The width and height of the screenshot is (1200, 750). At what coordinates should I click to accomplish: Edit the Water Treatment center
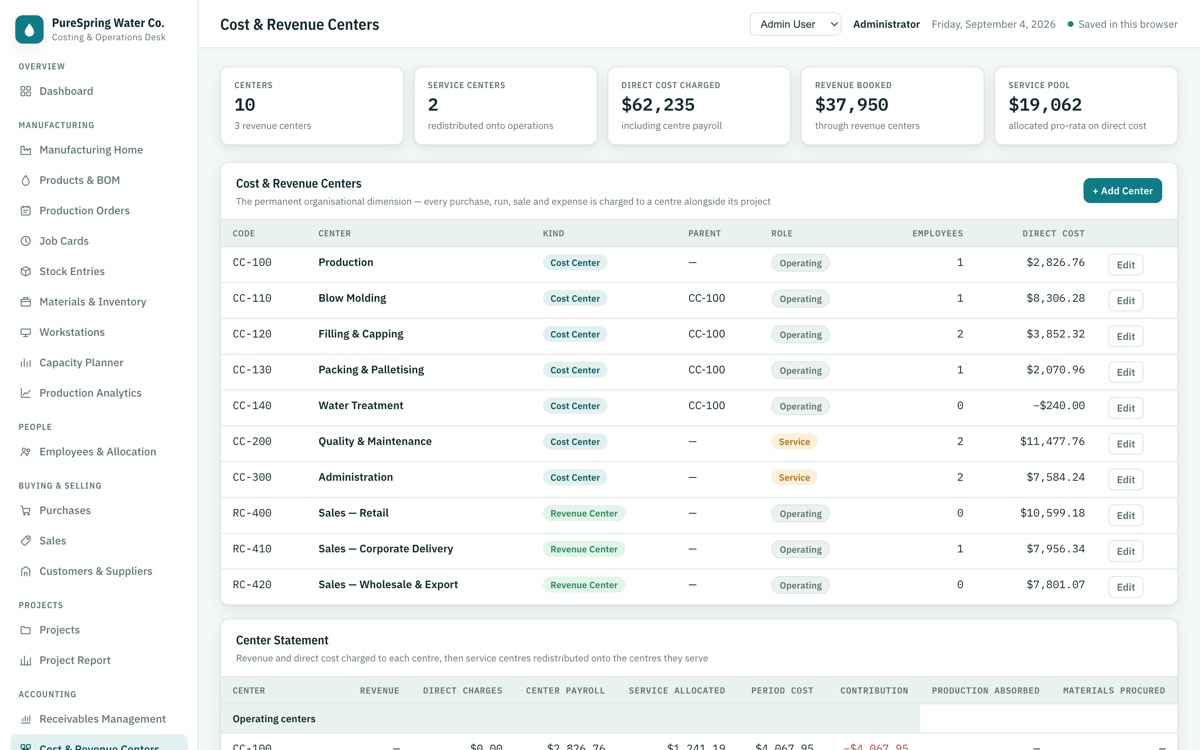click(1125, 408)
